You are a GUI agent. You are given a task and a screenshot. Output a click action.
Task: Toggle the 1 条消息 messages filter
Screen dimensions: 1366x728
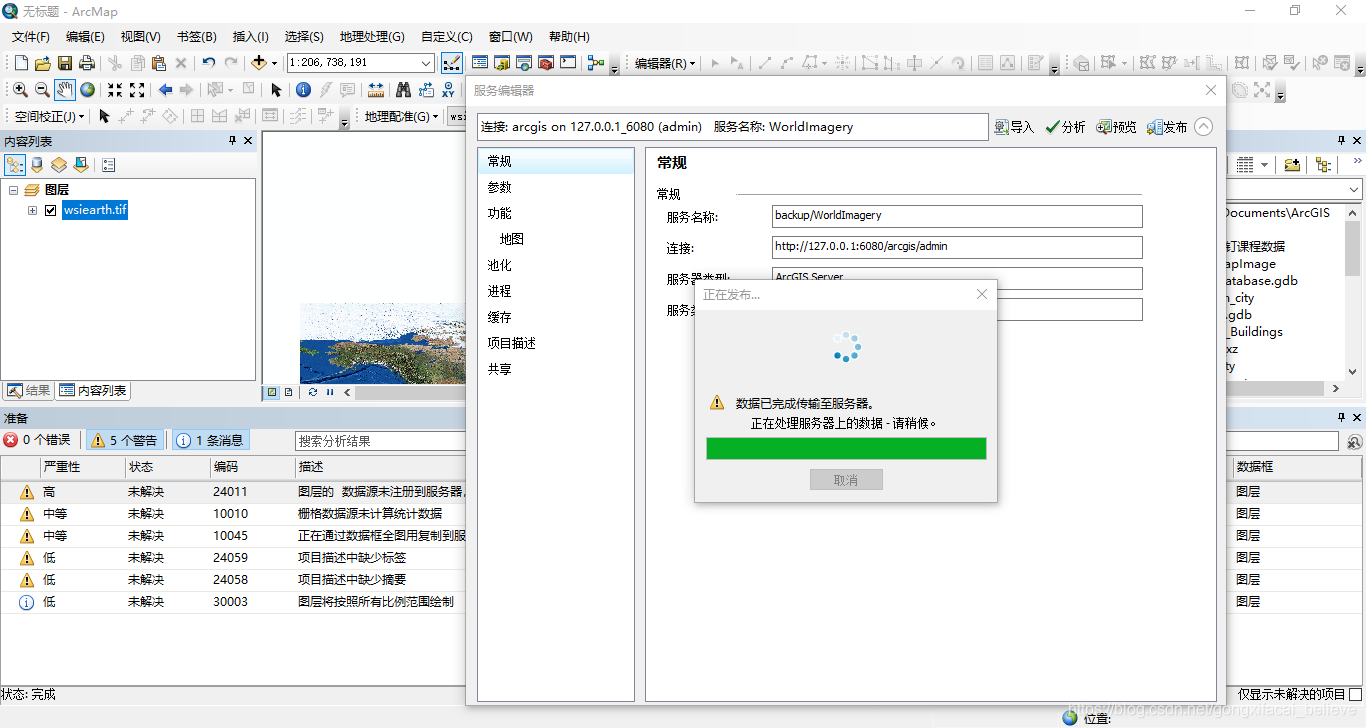pos(211,440)
